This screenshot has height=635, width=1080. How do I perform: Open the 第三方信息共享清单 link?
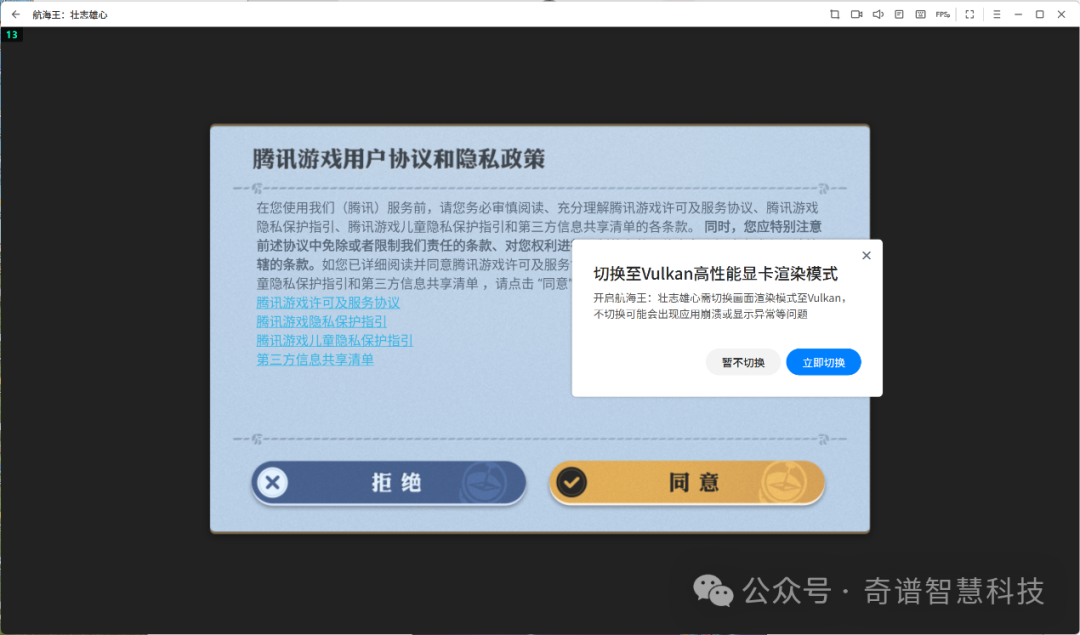[315, 359]
